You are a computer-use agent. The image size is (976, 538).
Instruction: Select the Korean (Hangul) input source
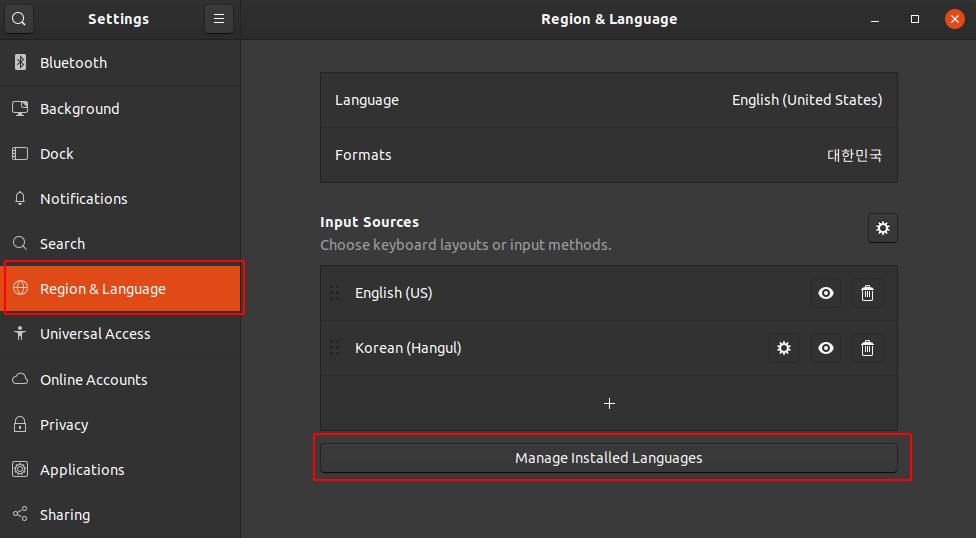coord(609,348)
